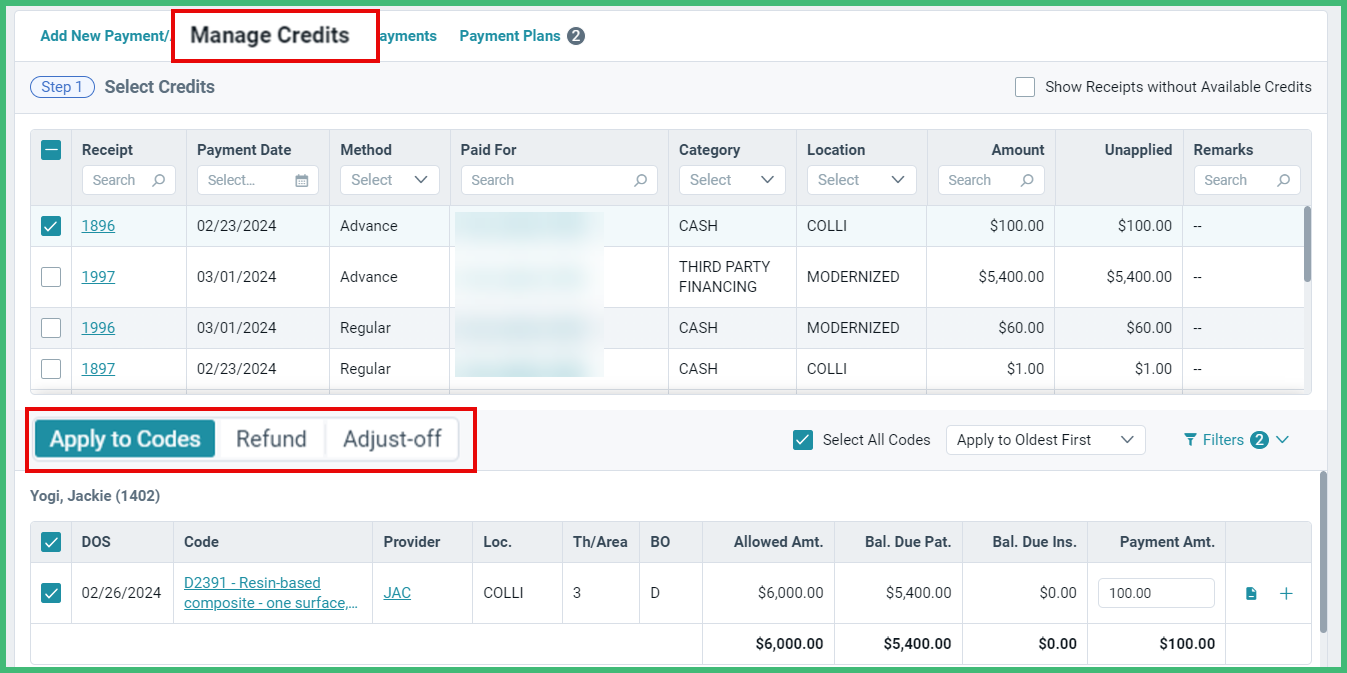Switch to the Payment Plans tab
1347x673 pixels.
pyautogui.click(x=509, y=35)
